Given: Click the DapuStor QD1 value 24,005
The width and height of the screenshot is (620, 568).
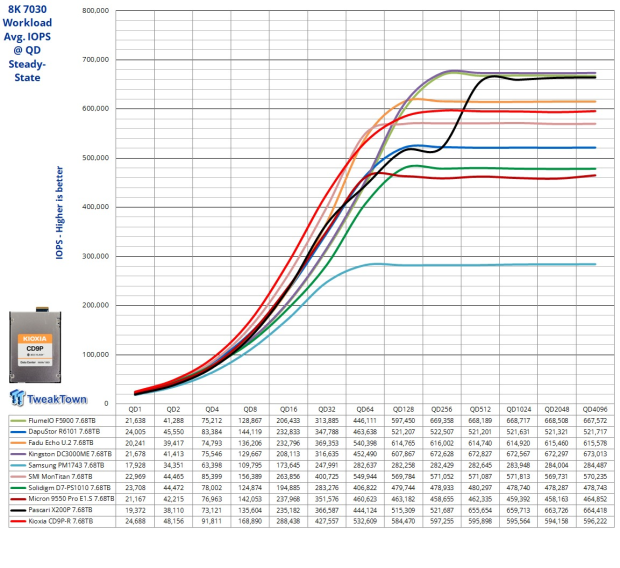Looking at the screenshot, I should coord(135,432).
